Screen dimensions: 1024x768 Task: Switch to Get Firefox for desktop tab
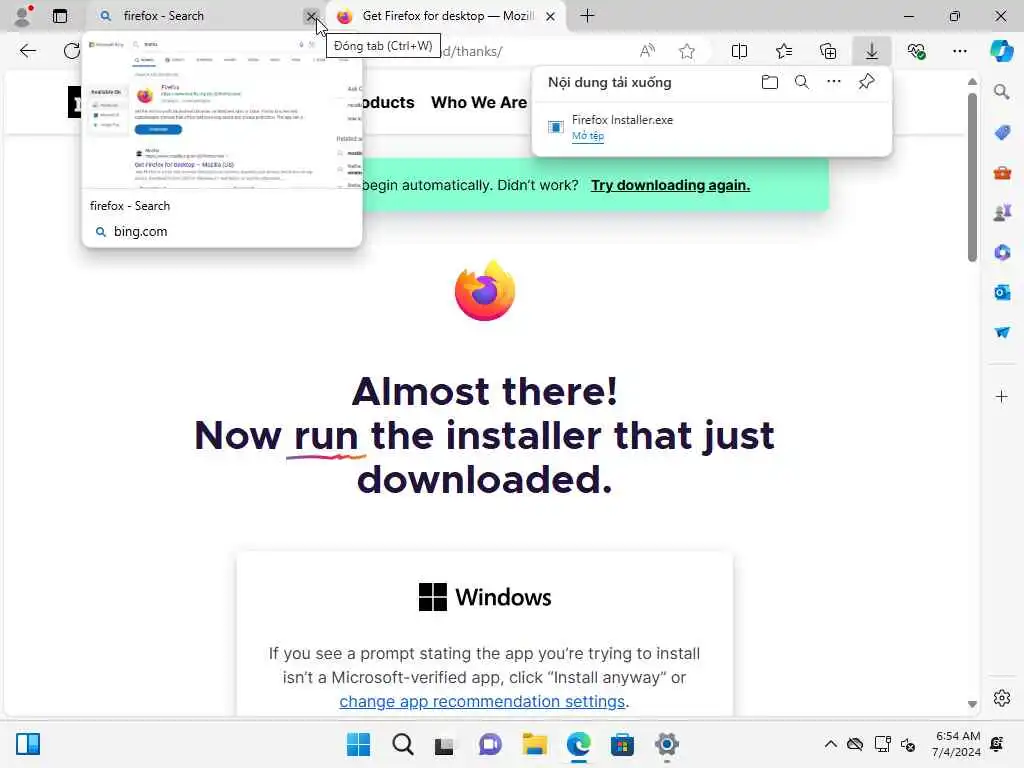(x=445, y=16)
